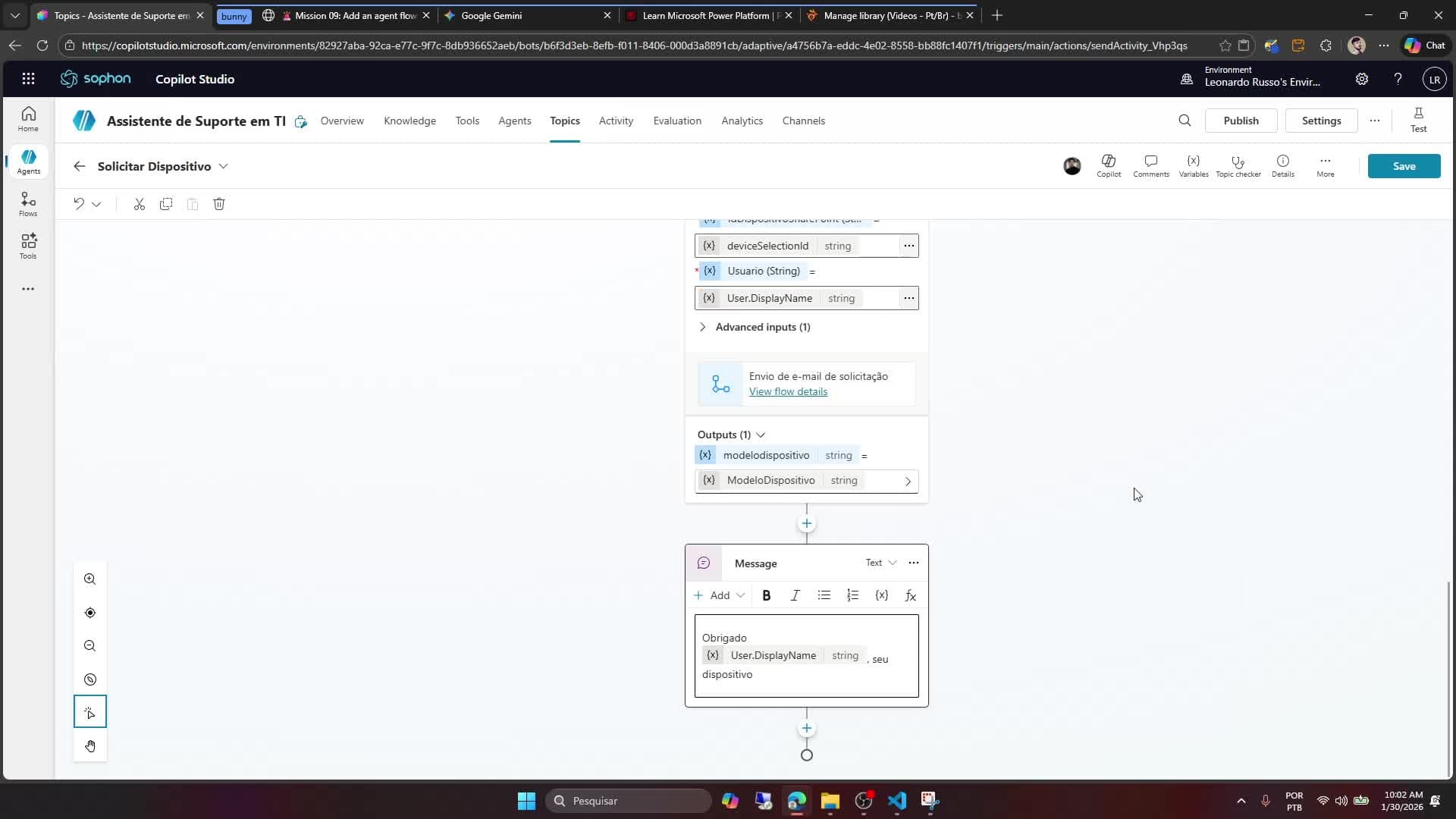Screen dimensions: 1456x819
Task: Open the Topic checker panel
Action: coord(1238,165)
